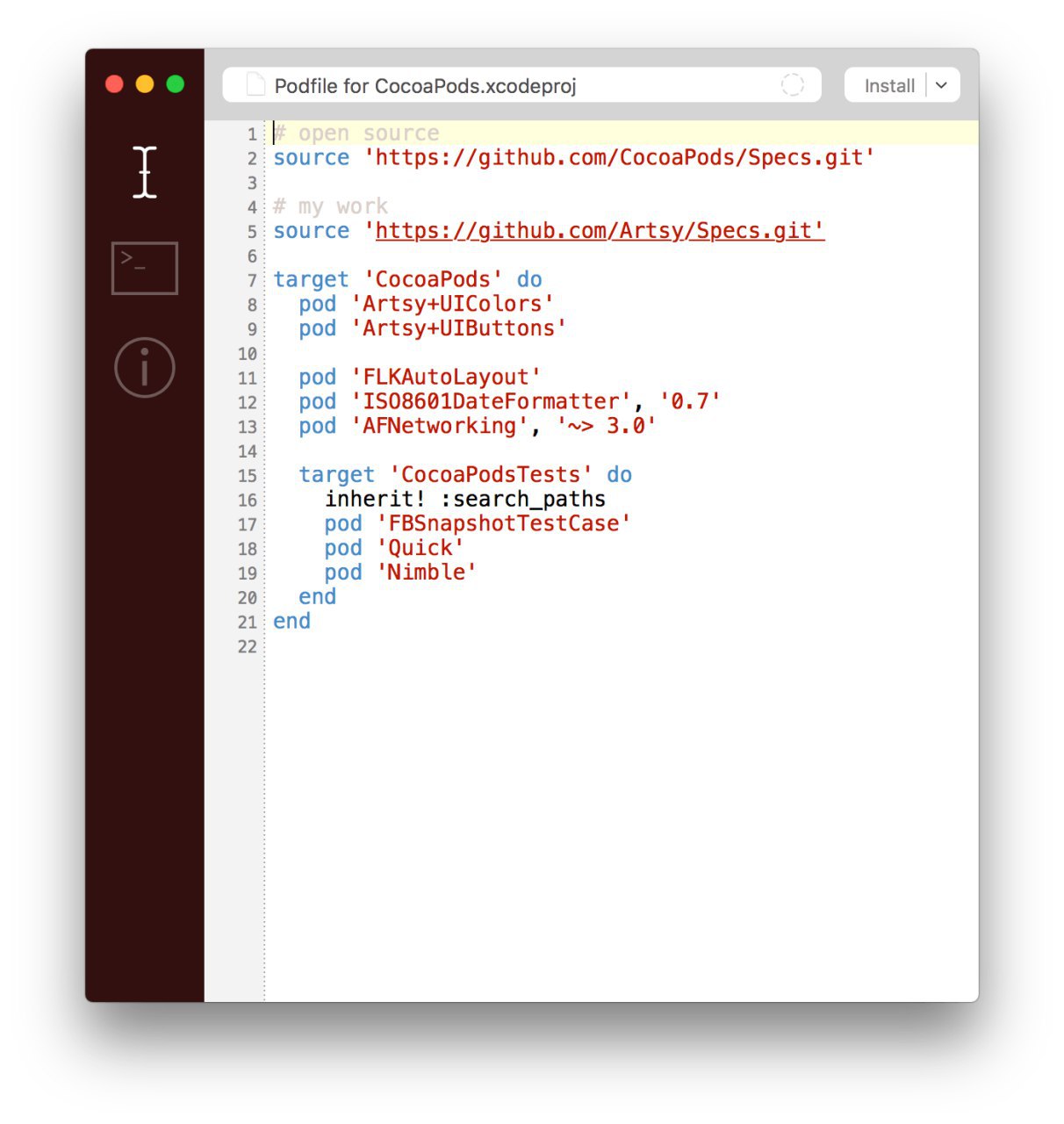Click the '# my work' comment line
The height and width of the screenshot is (1124, 1064).
(x=330, y=206)
